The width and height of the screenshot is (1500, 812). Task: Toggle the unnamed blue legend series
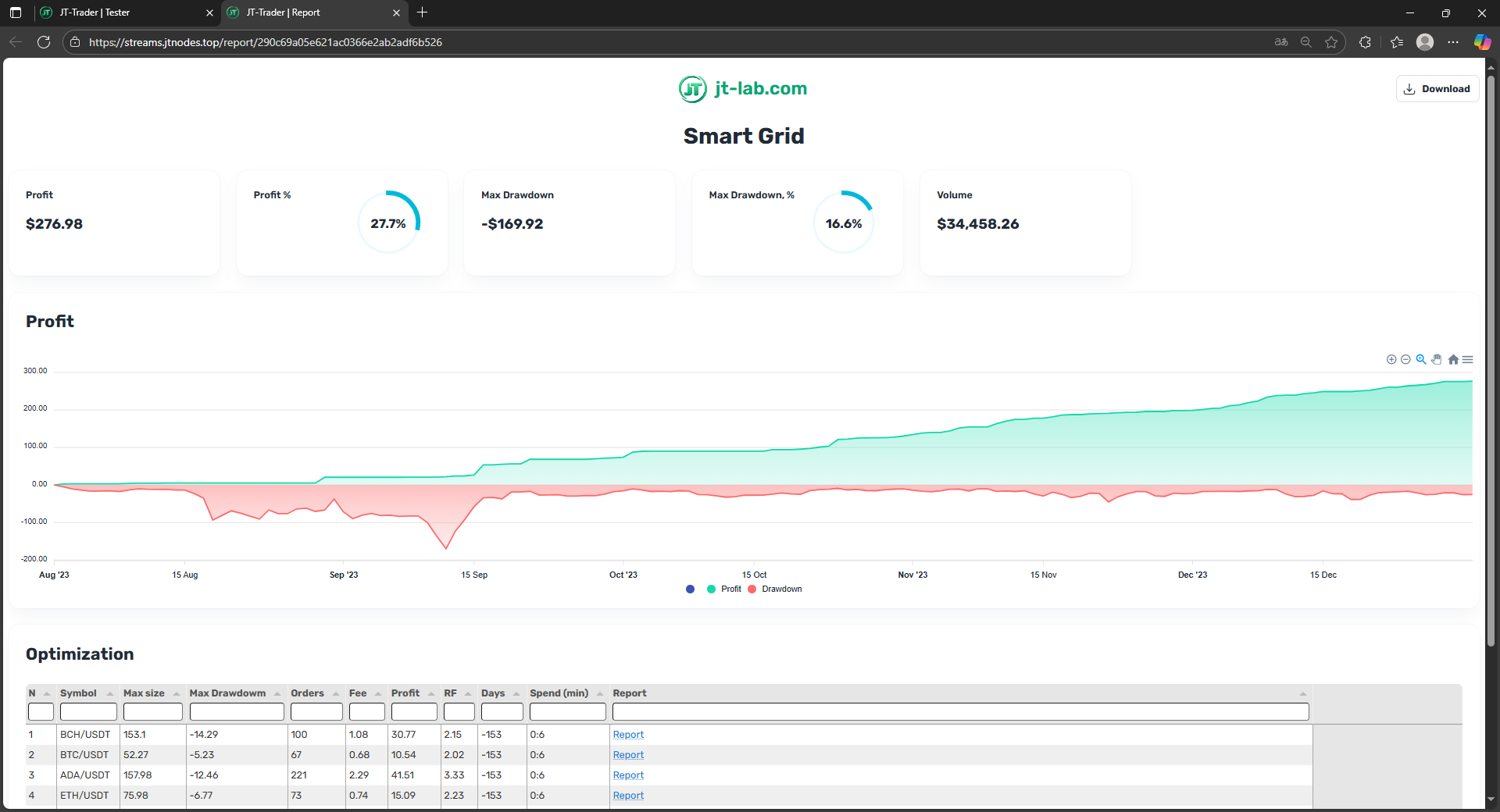(x=690, y=589)
